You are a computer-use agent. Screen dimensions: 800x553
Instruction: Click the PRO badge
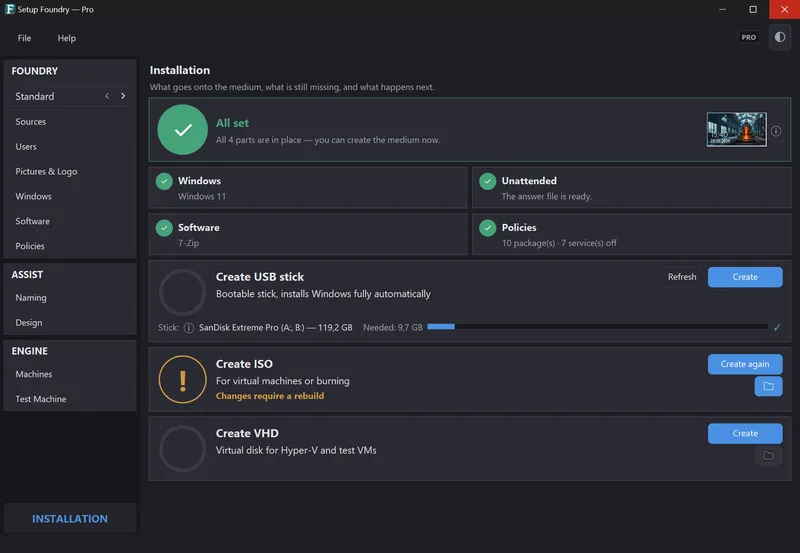tap(748, 37)
